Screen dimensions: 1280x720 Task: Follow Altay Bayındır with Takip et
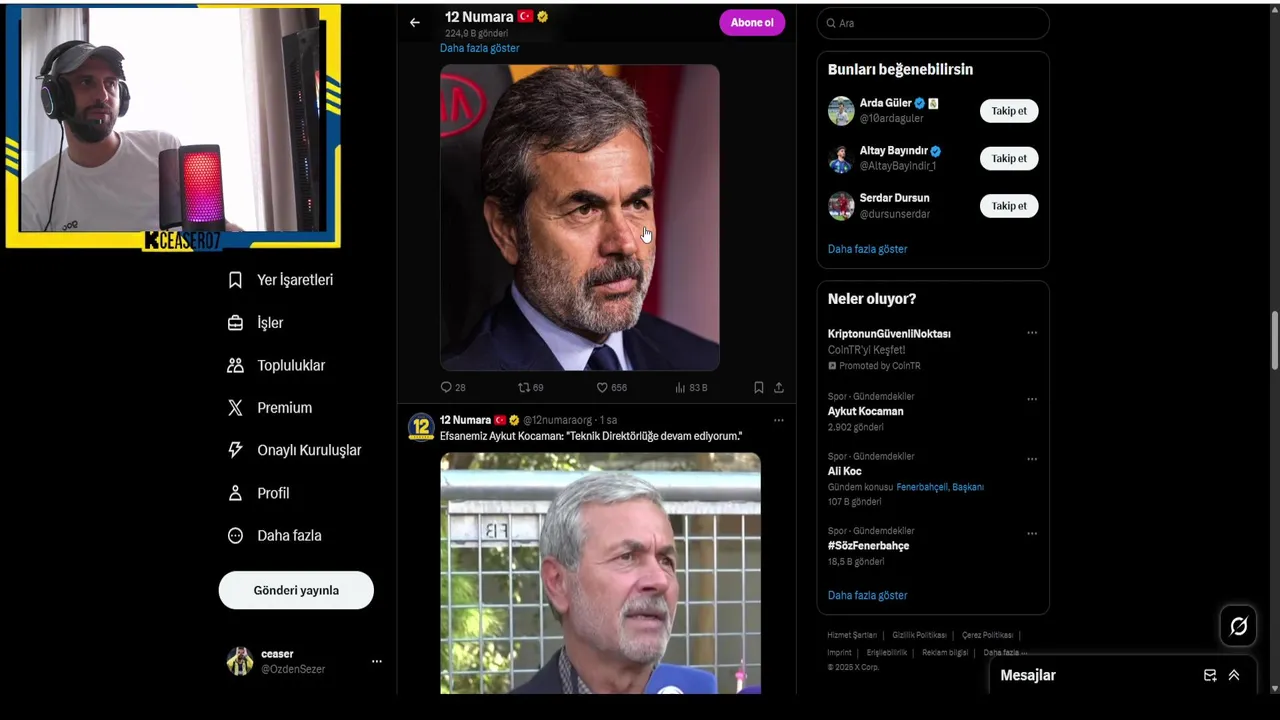(1009, 158)
